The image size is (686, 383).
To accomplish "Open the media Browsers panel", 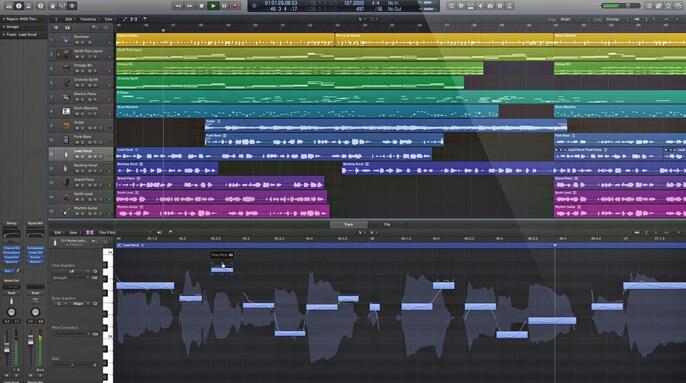I will click(x=678, y=6).
